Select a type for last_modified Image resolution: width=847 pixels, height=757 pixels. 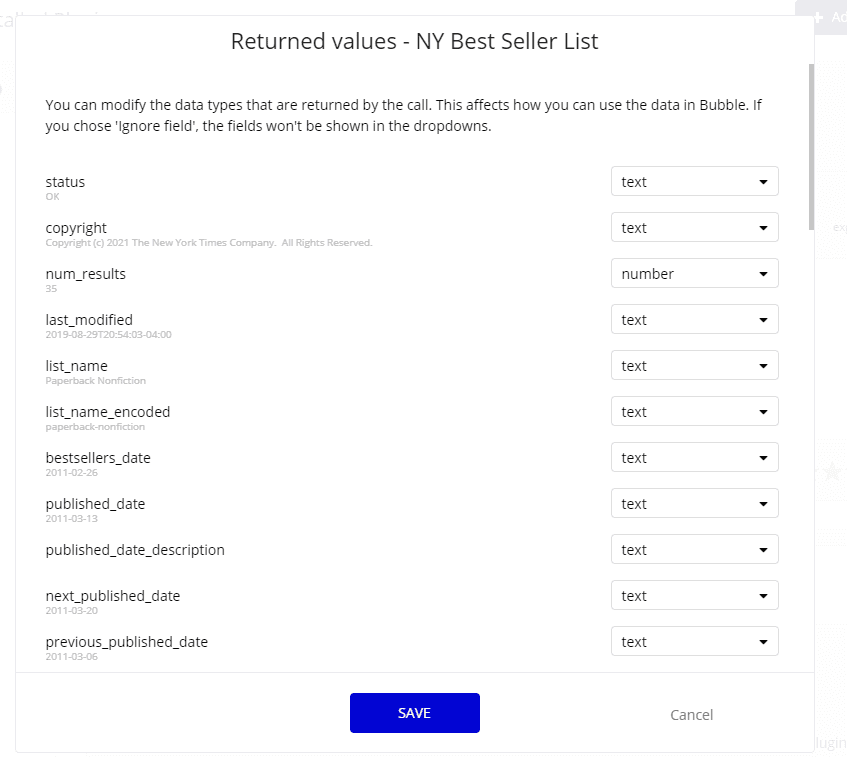pos(694,319)
